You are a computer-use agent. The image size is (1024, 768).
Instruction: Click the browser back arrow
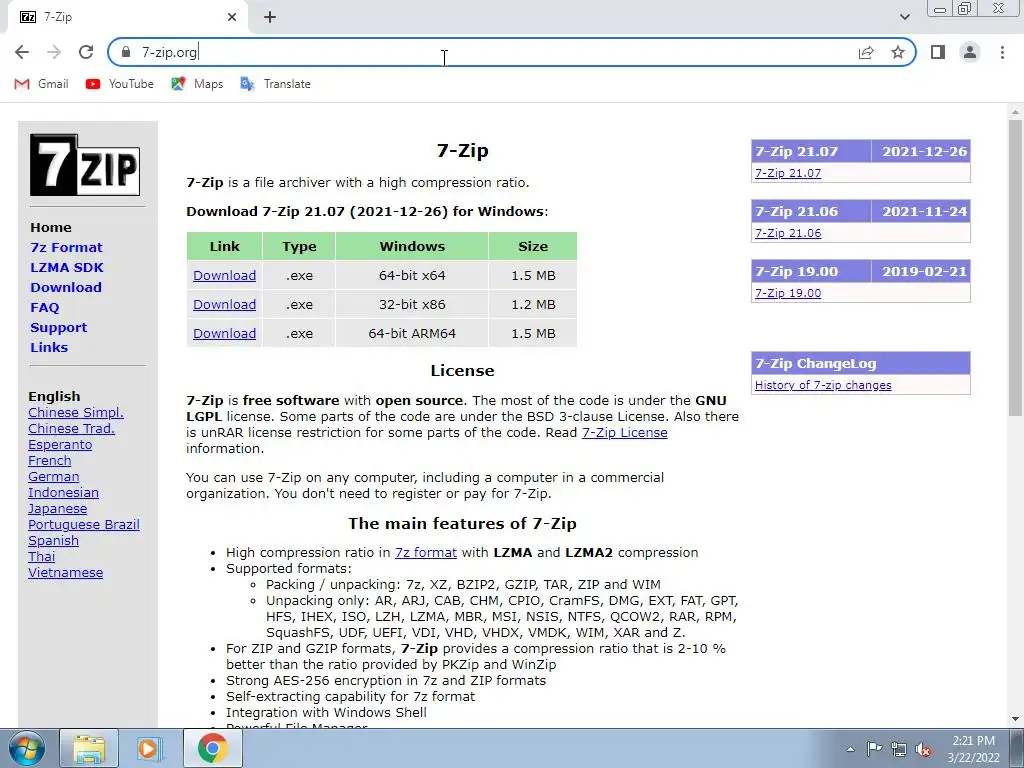click(22, 52)
